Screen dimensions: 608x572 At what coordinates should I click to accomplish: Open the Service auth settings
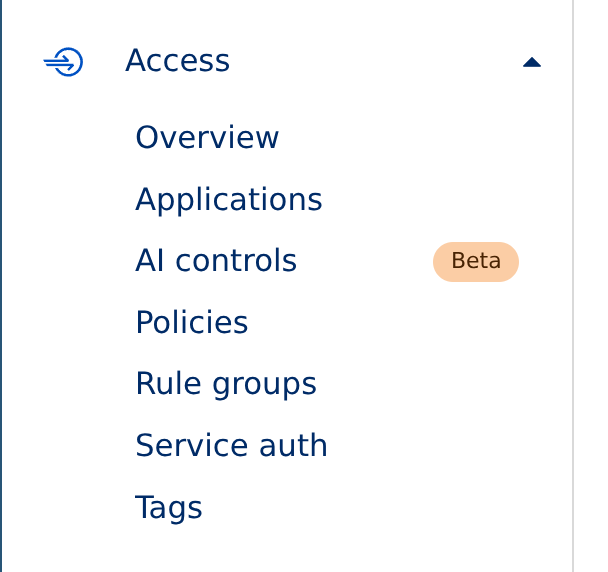click(231, 446)
